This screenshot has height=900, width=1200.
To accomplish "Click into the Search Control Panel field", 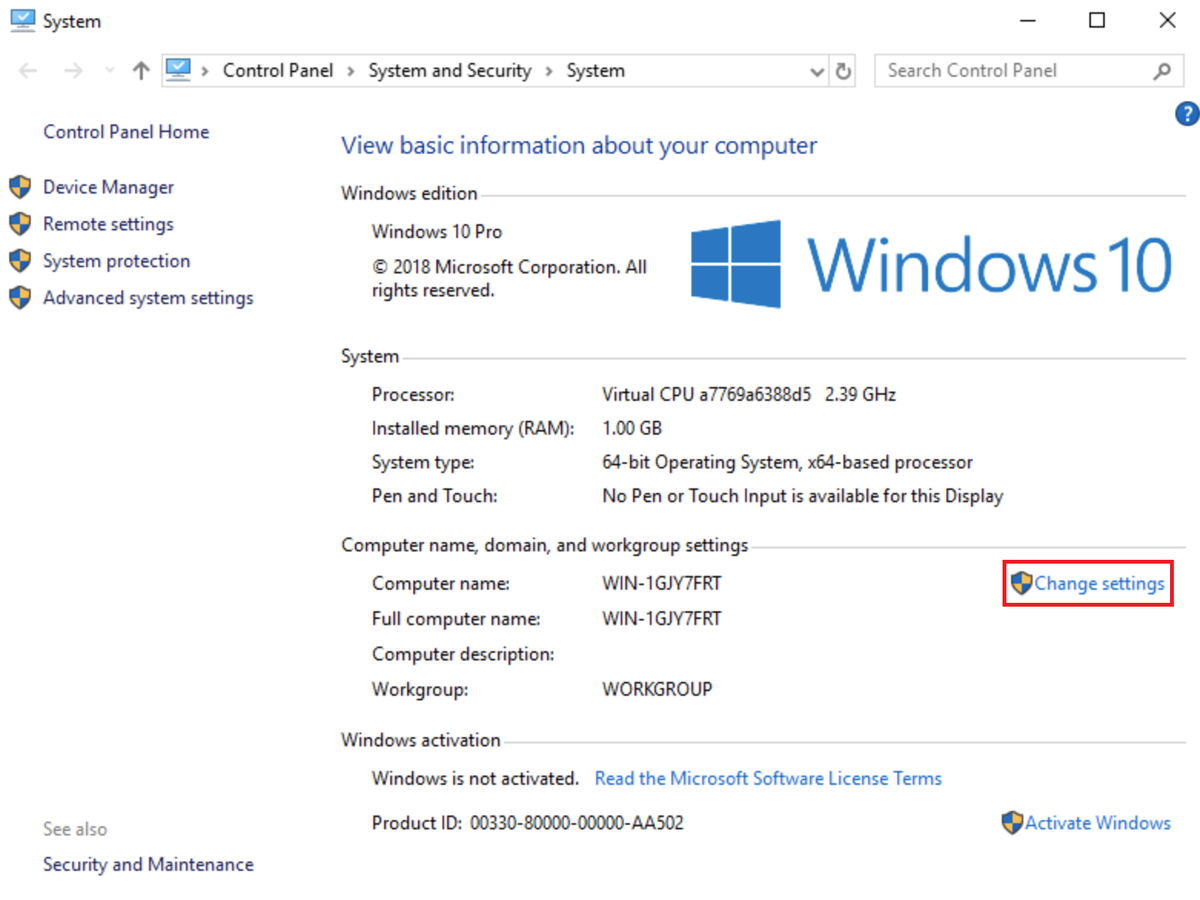I will coord(1010,71).
